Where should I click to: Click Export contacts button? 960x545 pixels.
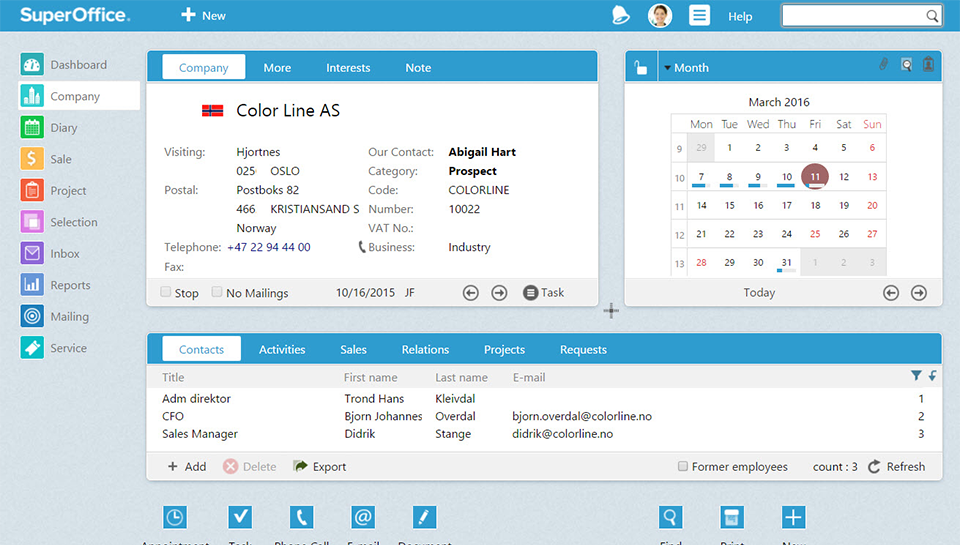tap(320, 467)
